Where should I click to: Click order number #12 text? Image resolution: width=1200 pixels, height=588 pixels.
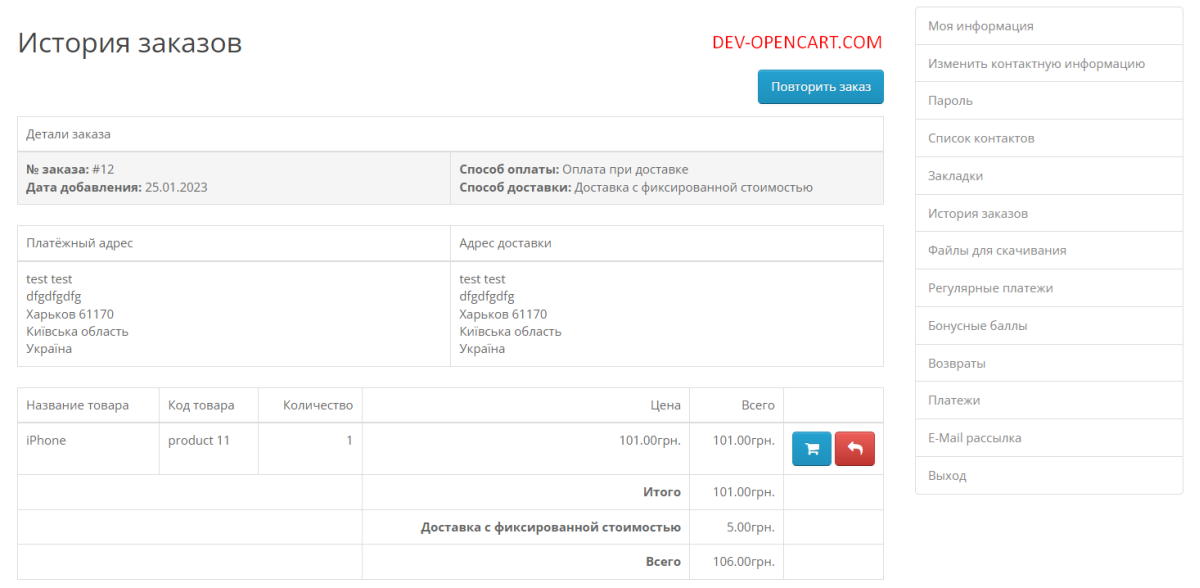(x=103, y=169)
